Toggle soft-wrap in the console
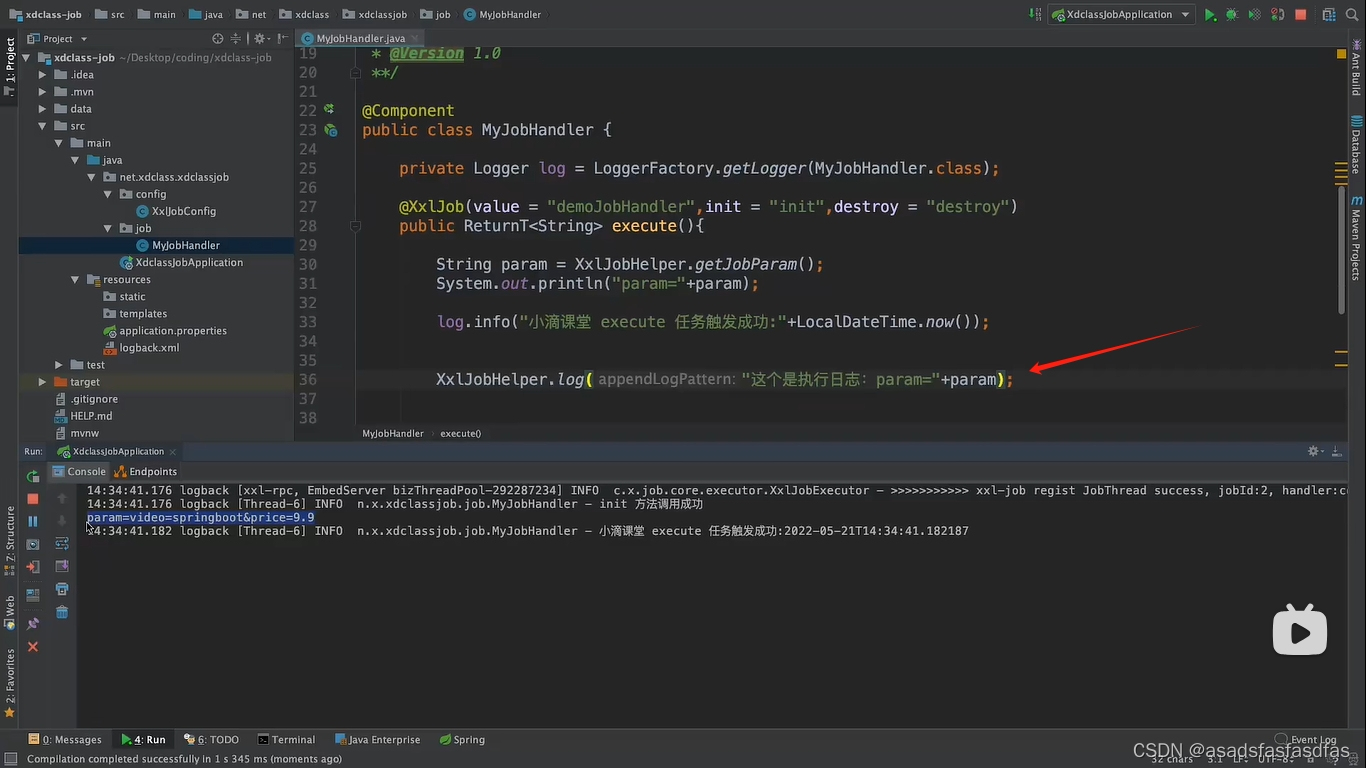The width and height of the screenshot is (1366, 768). [x=62, y=543]
